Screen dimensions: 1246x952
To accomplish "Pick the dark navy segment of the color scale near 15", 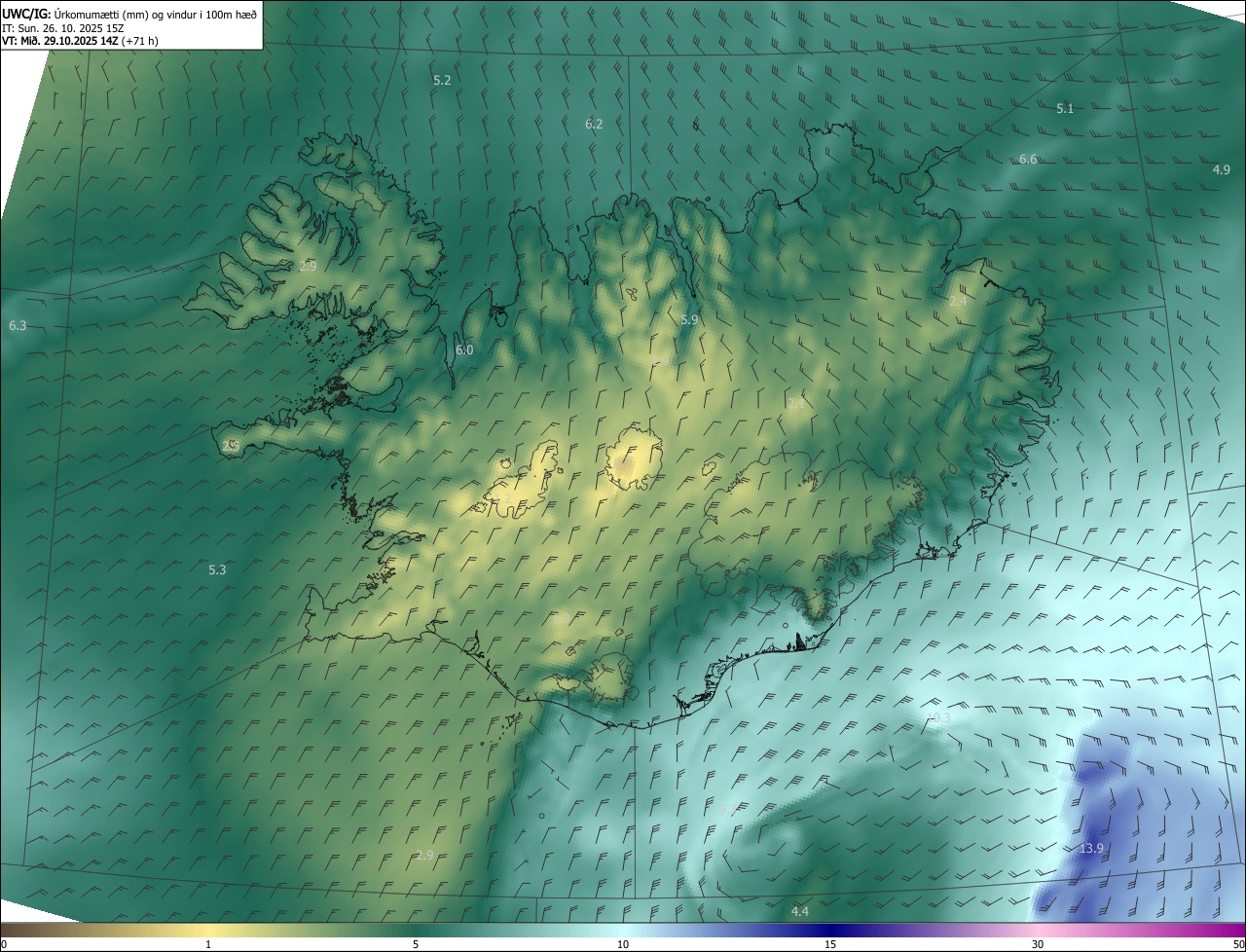I will [x=830, y=930].
